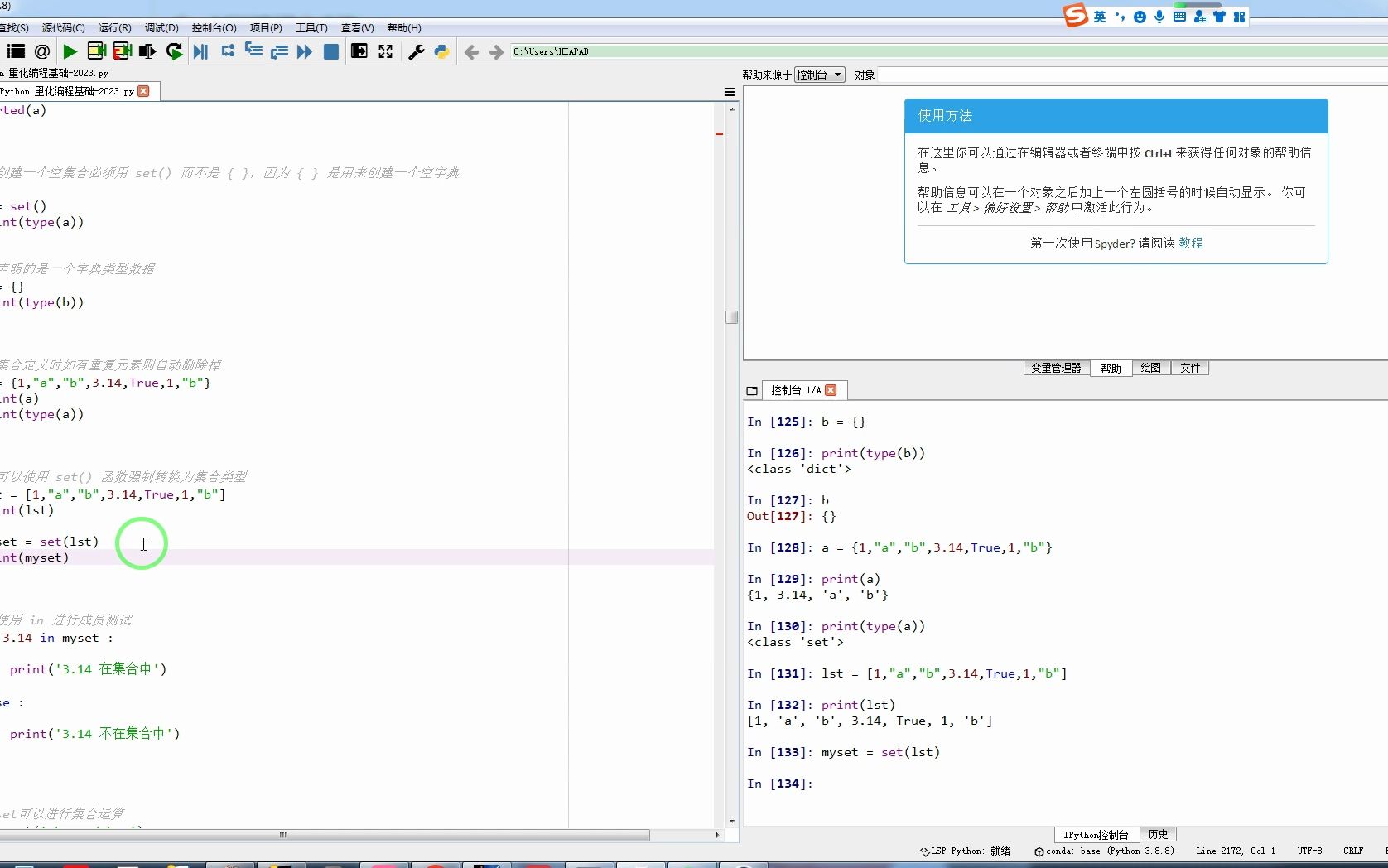Screen dimensions: 1388x868
Task: Open the Sogou toolbox grid icon
Action: 1239,17
